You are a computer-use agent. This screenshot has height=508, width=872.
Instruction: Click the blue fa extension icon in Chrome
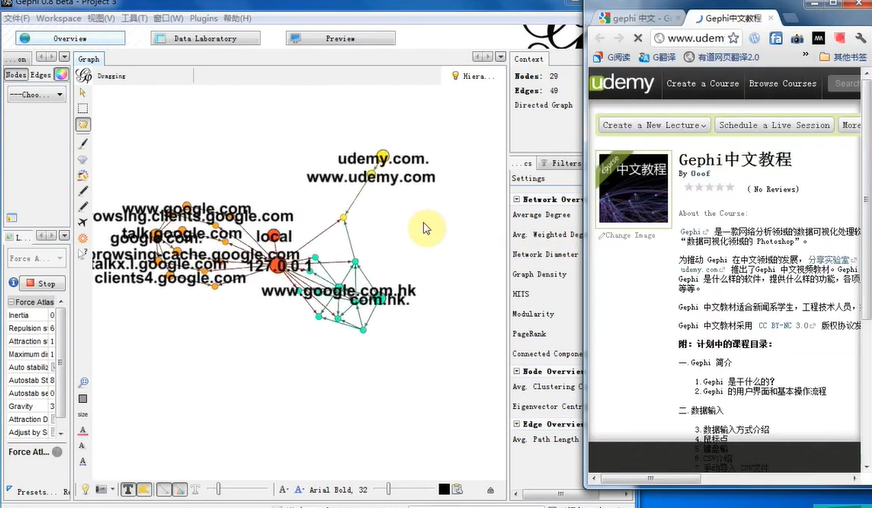click(x=776, y=38)
